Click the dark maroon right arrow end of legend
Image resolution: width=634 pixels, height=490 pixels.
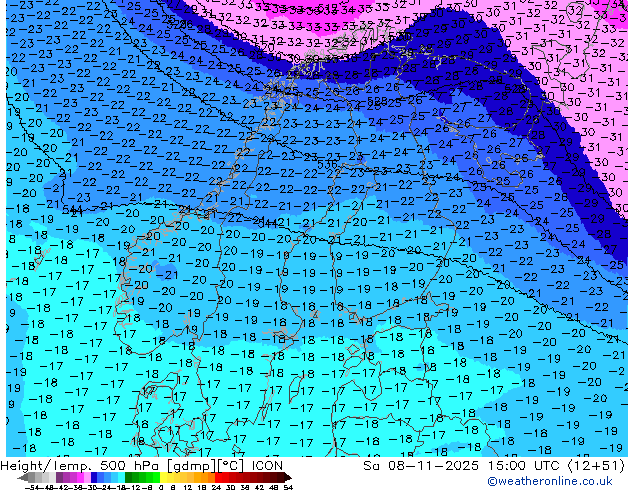pyautogui.click(x=288, y=477)
